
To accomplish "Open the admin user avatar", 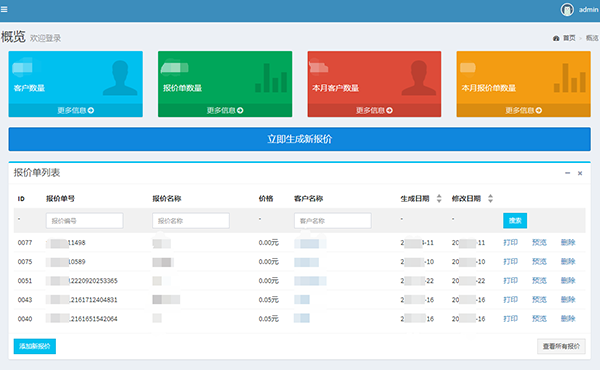I will 567,10.
